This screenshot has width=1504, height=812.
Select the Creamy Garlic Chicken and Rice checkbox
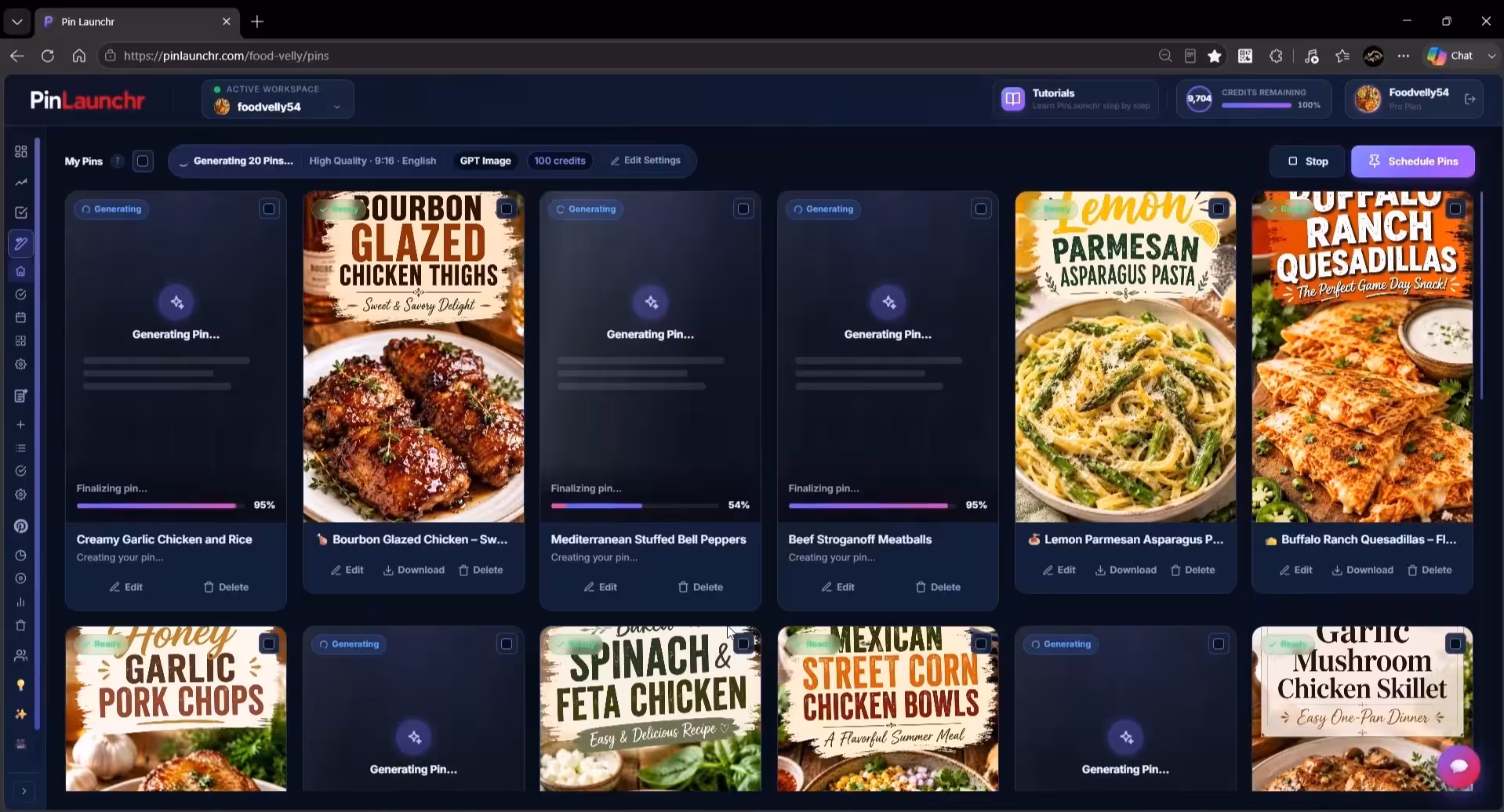click(x=269, y=208)
